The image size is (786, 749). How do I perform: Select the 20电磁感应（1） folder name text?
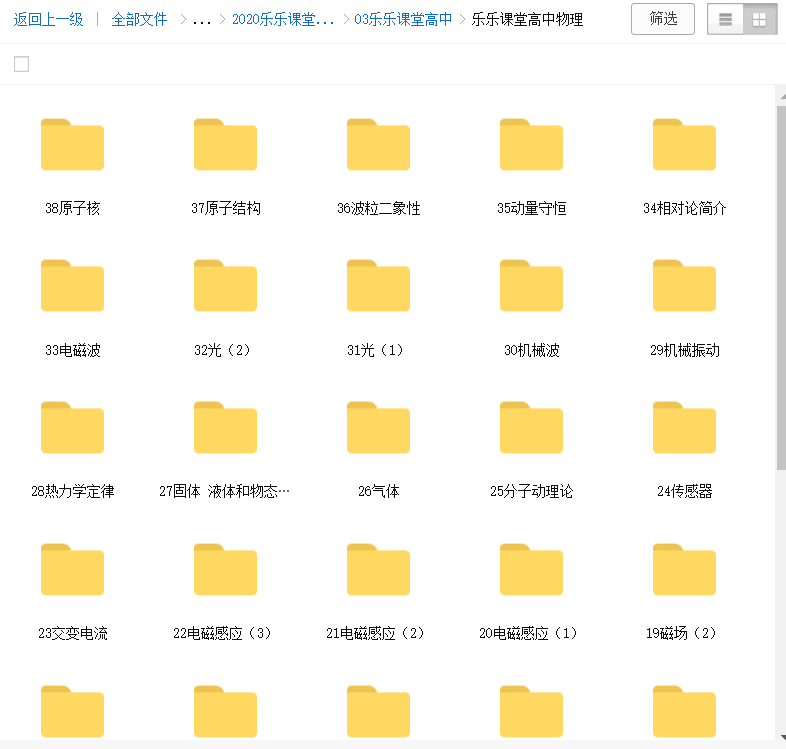tap(527, 633)
